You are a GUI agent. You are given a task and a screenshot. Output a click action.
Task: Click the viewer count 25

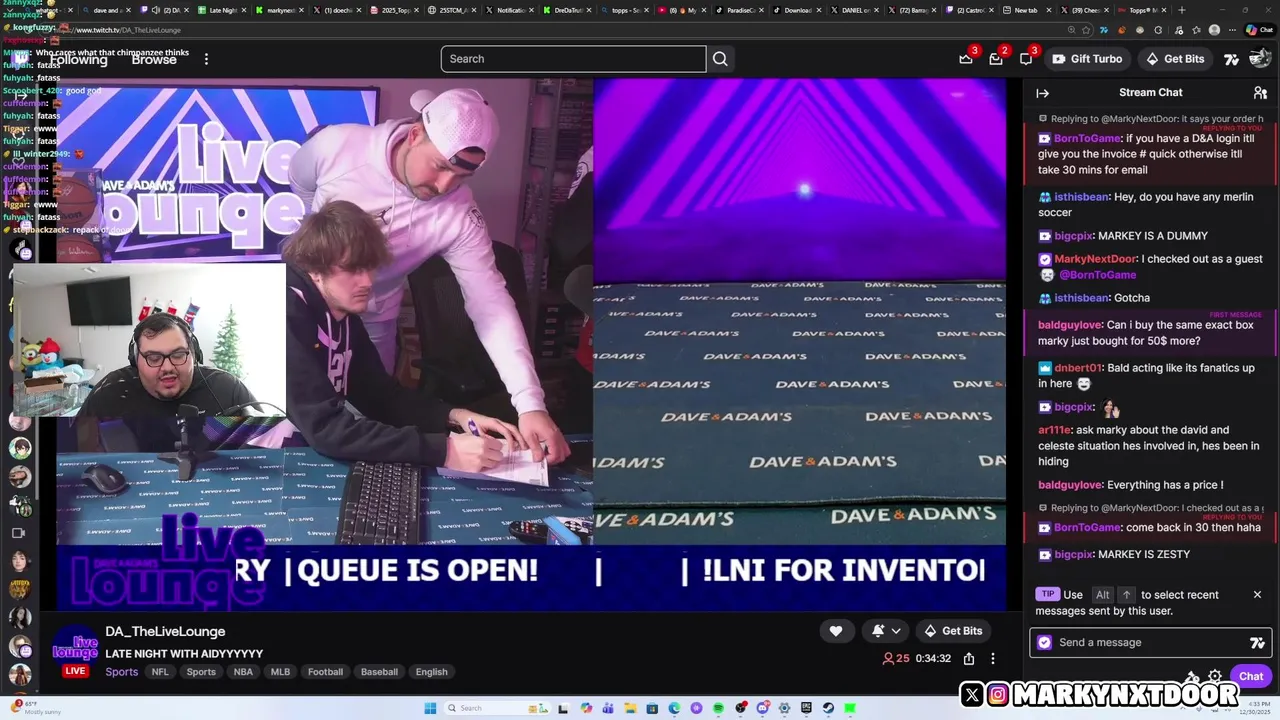895,659
